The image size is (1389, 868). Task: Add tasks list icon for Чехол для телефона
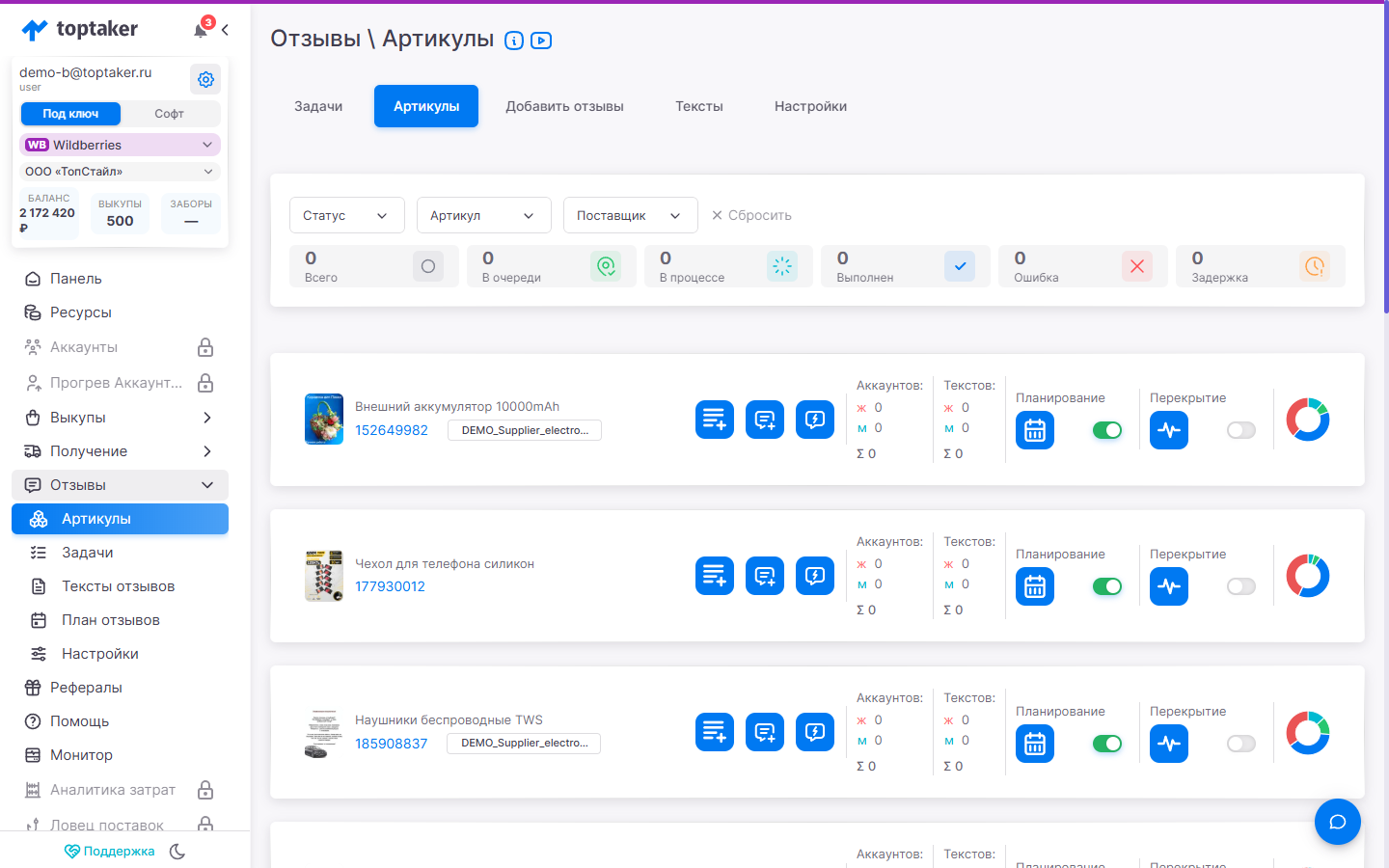715,576
